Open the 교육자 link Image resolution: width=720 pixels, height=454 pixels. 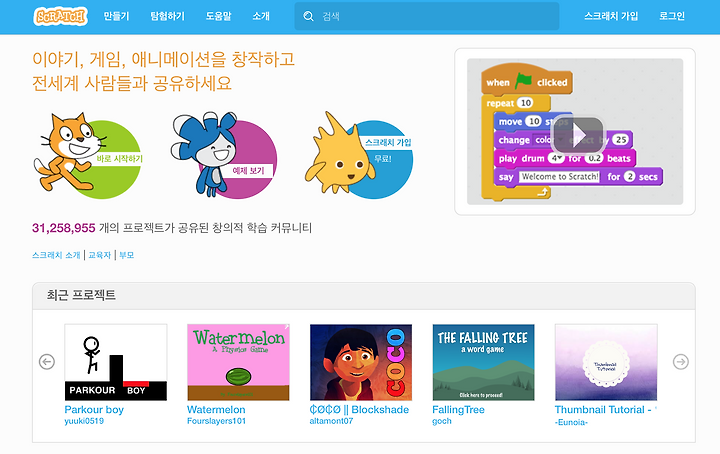[100, 255]
